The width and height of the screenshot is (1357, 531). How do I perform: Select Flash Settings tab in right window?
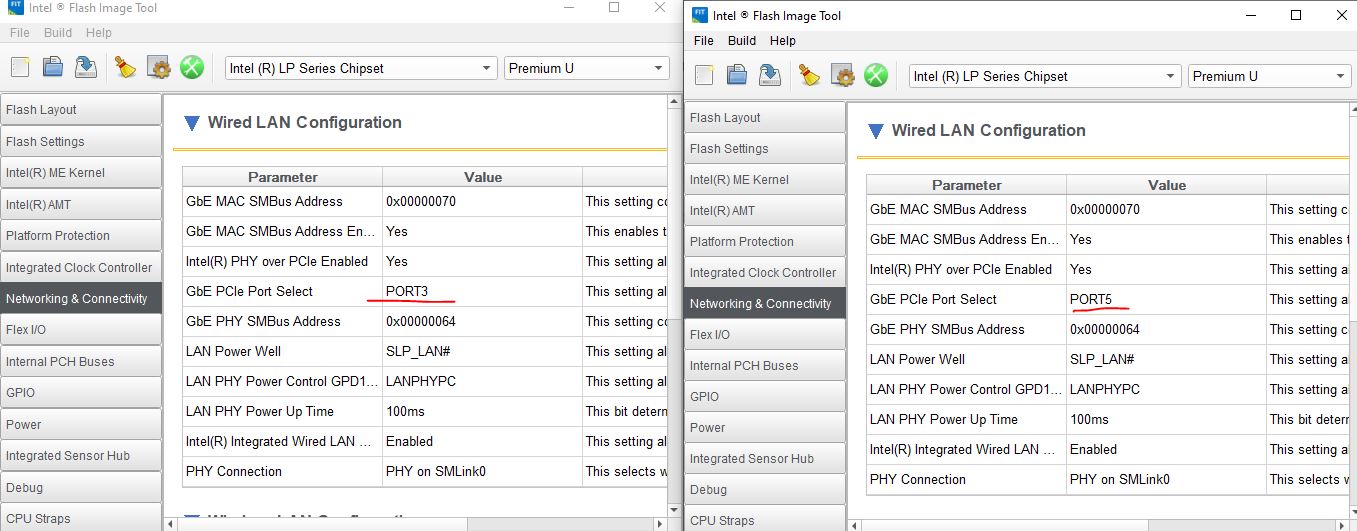click(x=765, y=148)
